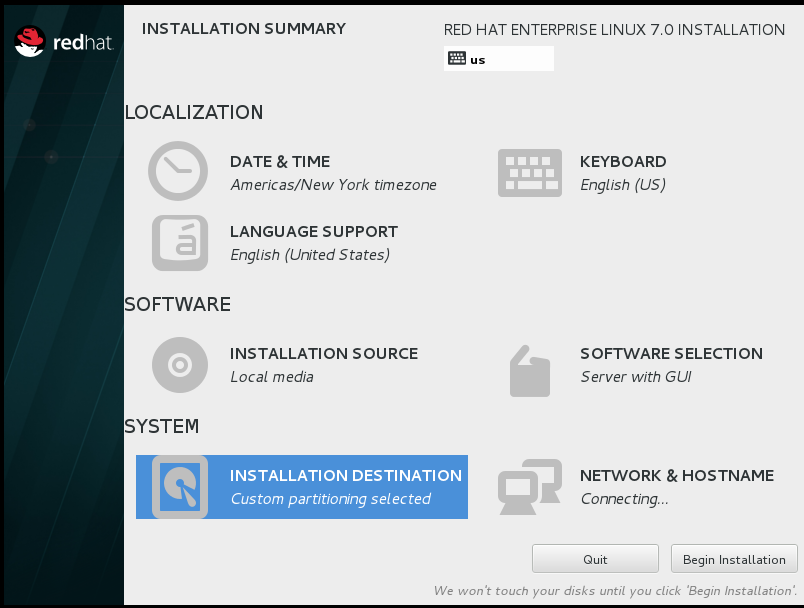
Task: Click the Network & Hostname computers icon
Action: click(x=530, y=487)
